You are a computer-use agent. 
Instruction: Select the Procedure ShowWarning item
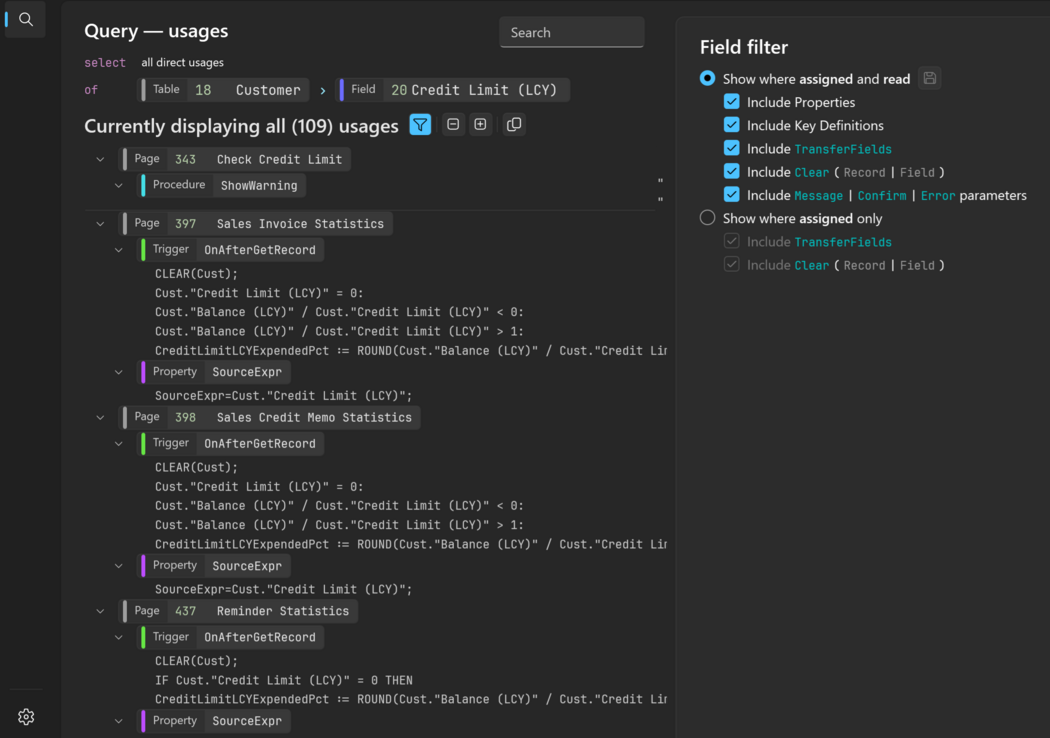click(x=222, y=186)
